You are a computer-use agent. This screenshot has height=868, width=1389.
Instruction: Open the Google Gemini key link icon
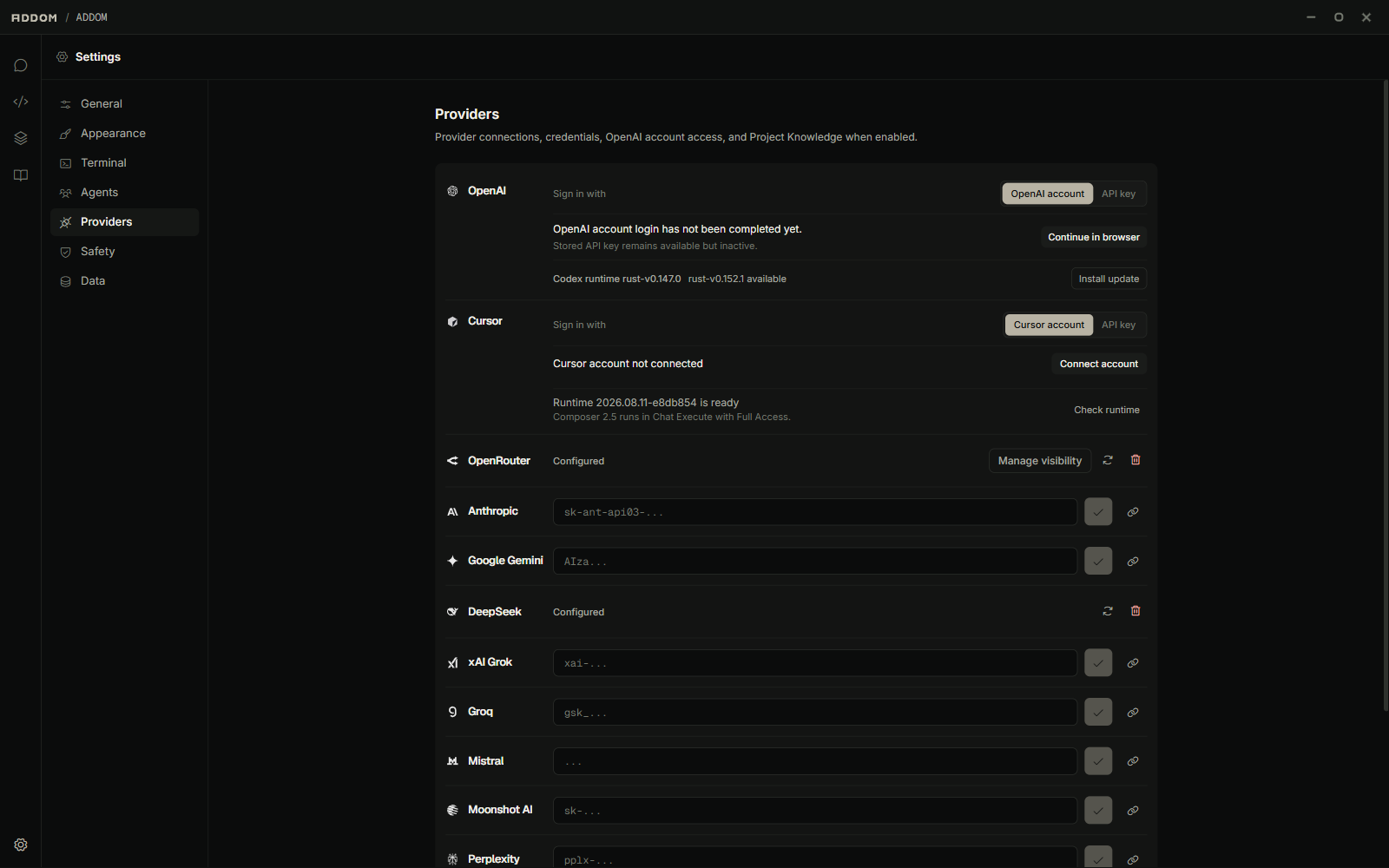tap(1133, 562)
